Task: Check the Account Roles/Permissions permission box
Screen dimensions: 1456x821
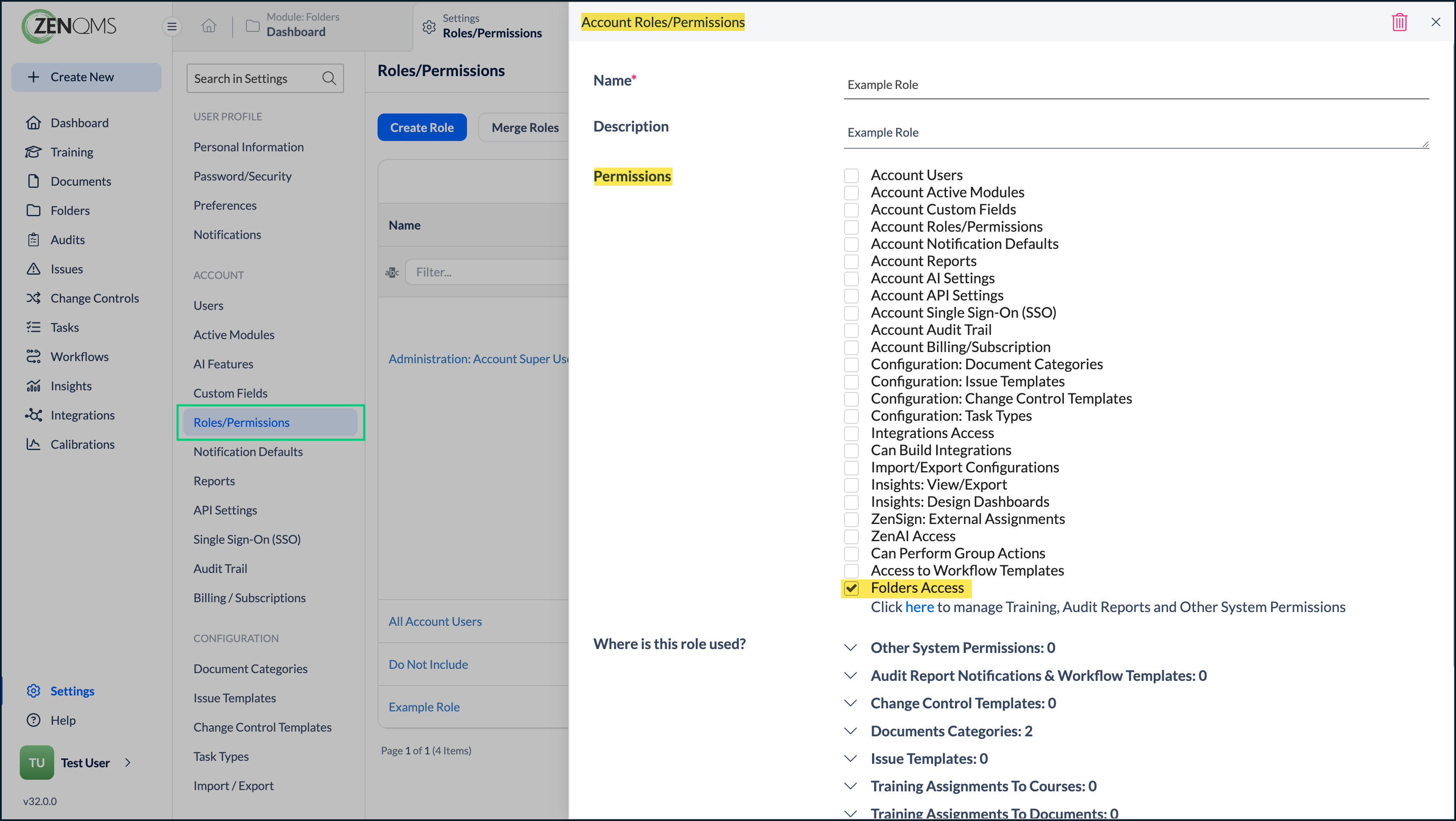Action: 851,227
